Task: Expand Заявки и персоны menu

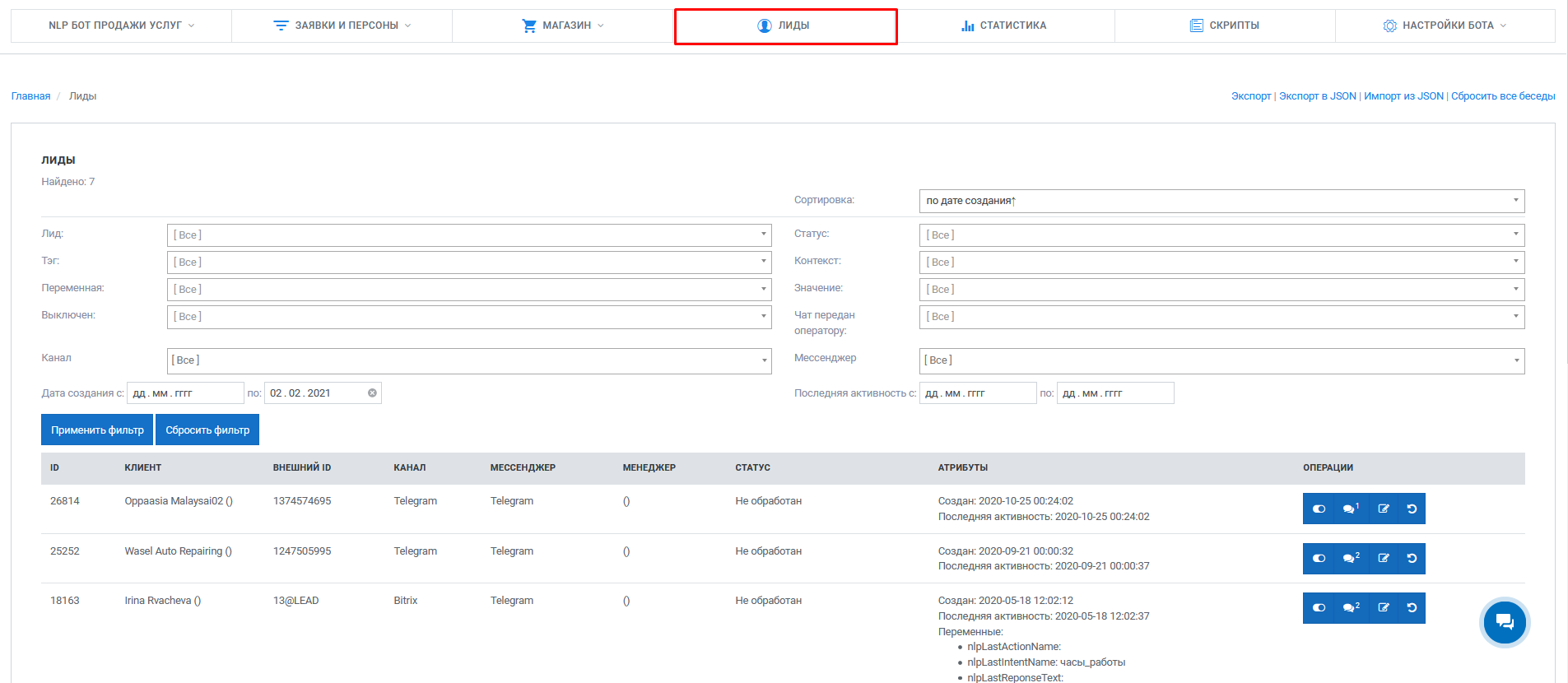Action: 342,26
